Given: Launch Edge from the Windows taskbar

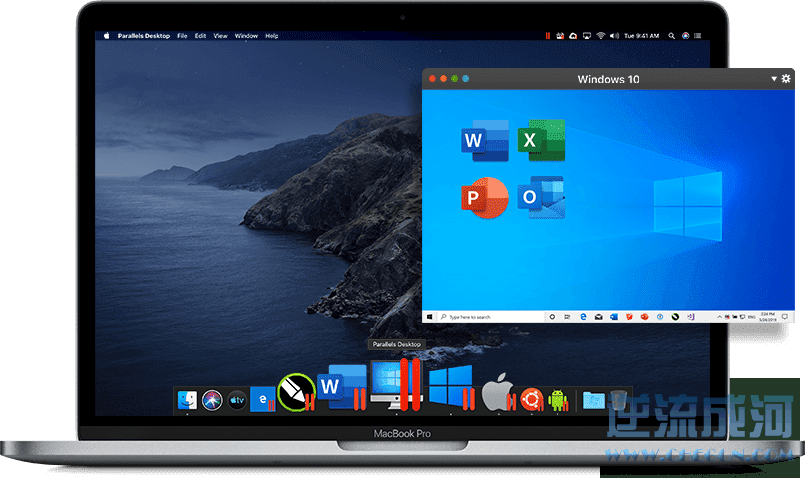Looking at the screenshot, I should tap(584, 317).
